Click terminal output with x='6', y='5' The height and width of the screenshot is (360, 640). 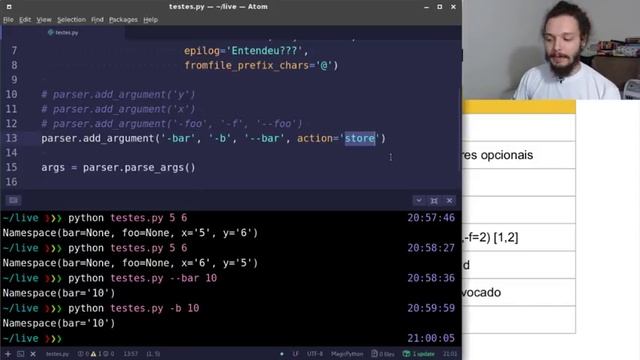[130, 263]
